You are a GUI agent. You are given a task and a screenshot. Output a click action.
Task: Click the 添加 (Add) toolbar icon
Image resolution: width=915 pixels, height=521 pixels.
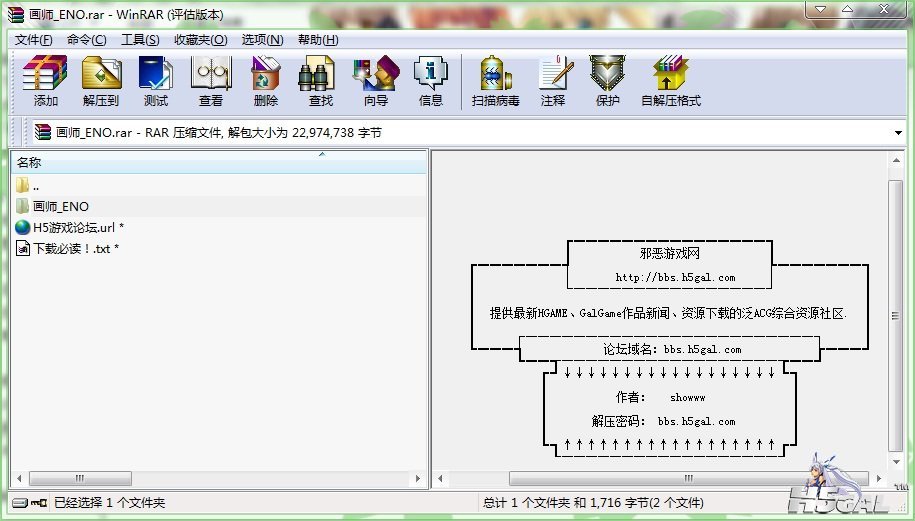coord(45,81)
